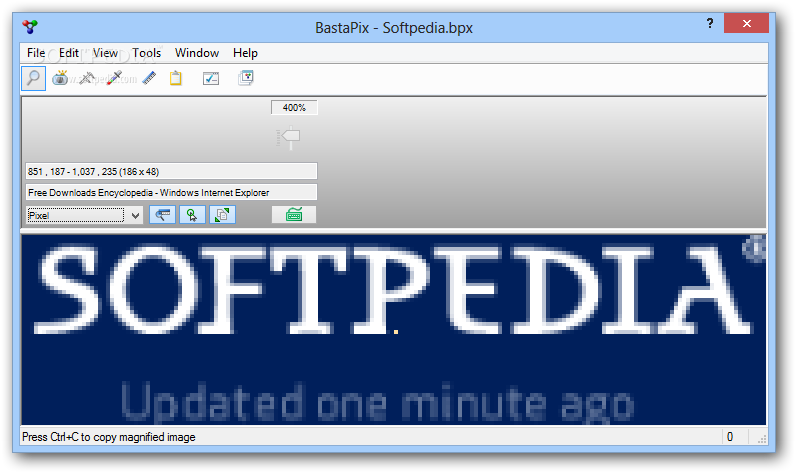
Task: Click the coordinates field 851, 187 - 1,037, 235
Action: pyautogui.click(x=172, y=172)
